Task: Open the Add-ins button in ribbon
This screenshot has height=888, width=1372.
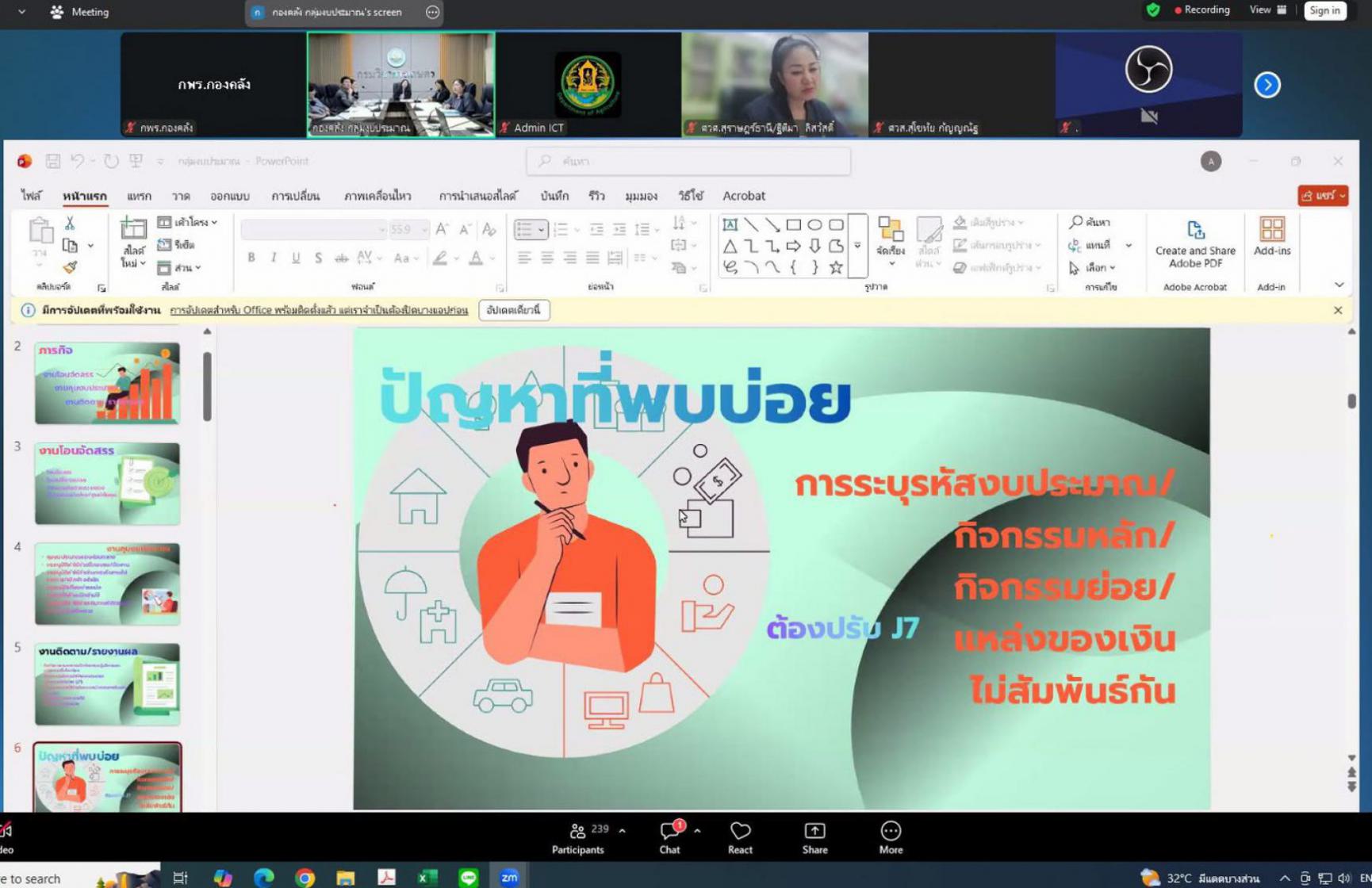Action: pos(1271,238)
